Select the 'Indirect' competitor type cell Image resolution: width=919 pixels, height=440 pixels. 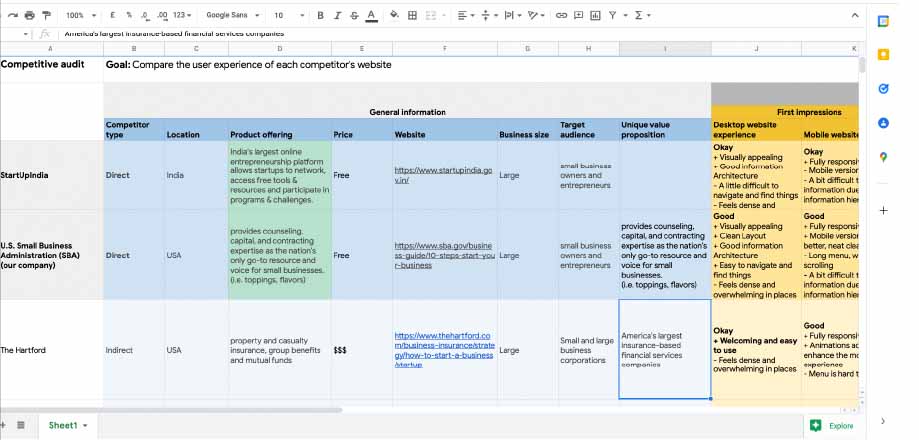134,350
